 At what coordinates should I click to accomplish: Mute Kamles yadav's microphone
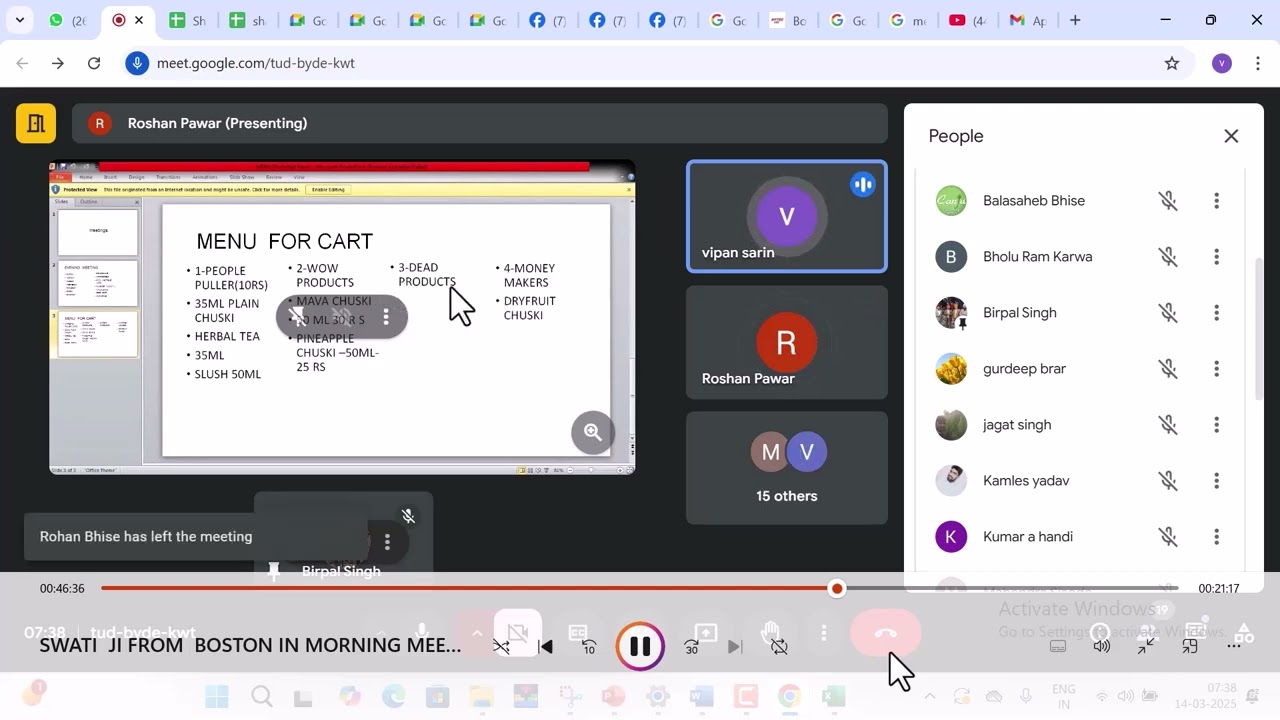tap(1167, 481)
